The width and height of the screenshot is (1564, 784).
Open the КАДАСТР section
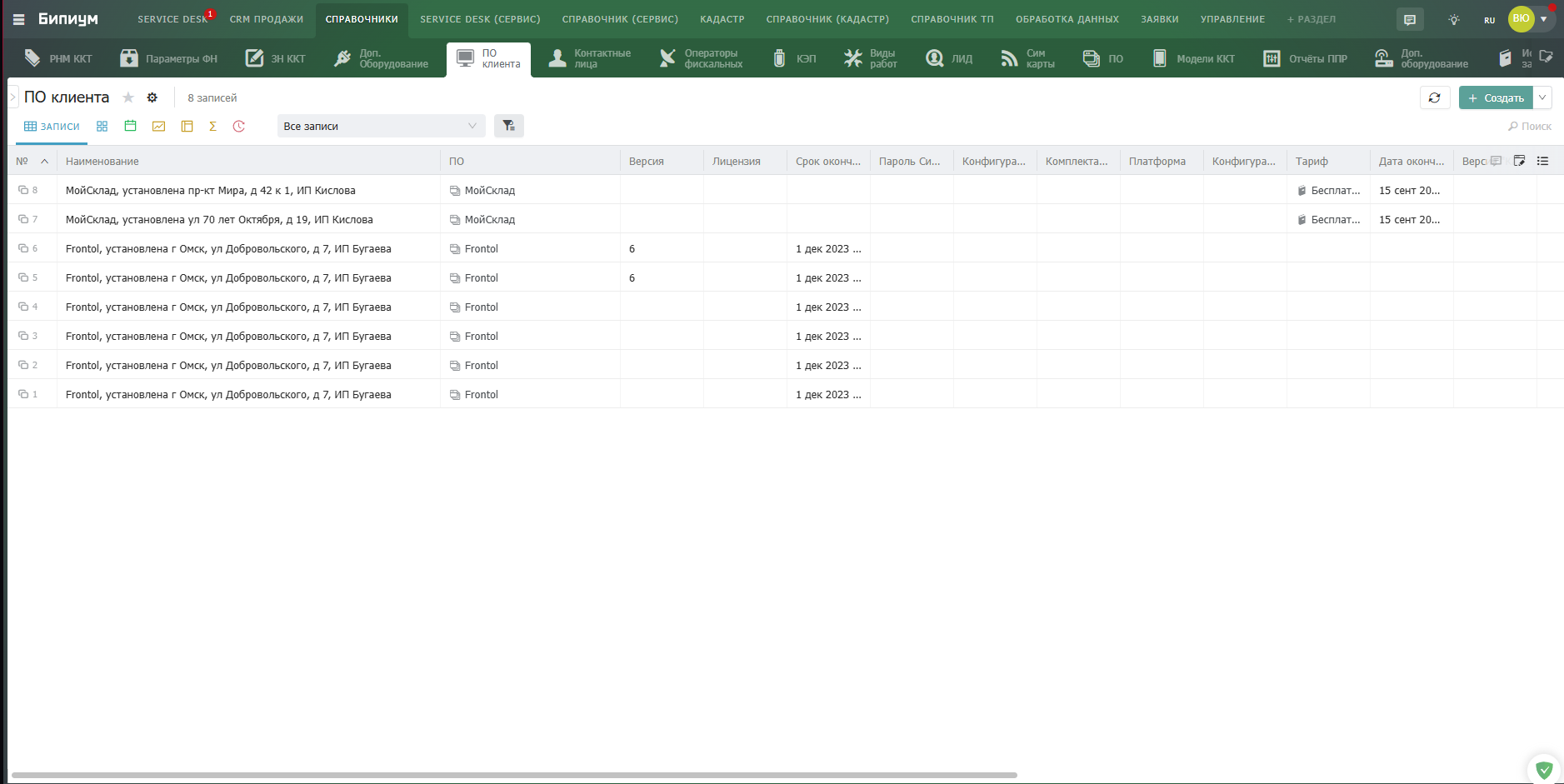pyautogui.click(x=722, y=19)
